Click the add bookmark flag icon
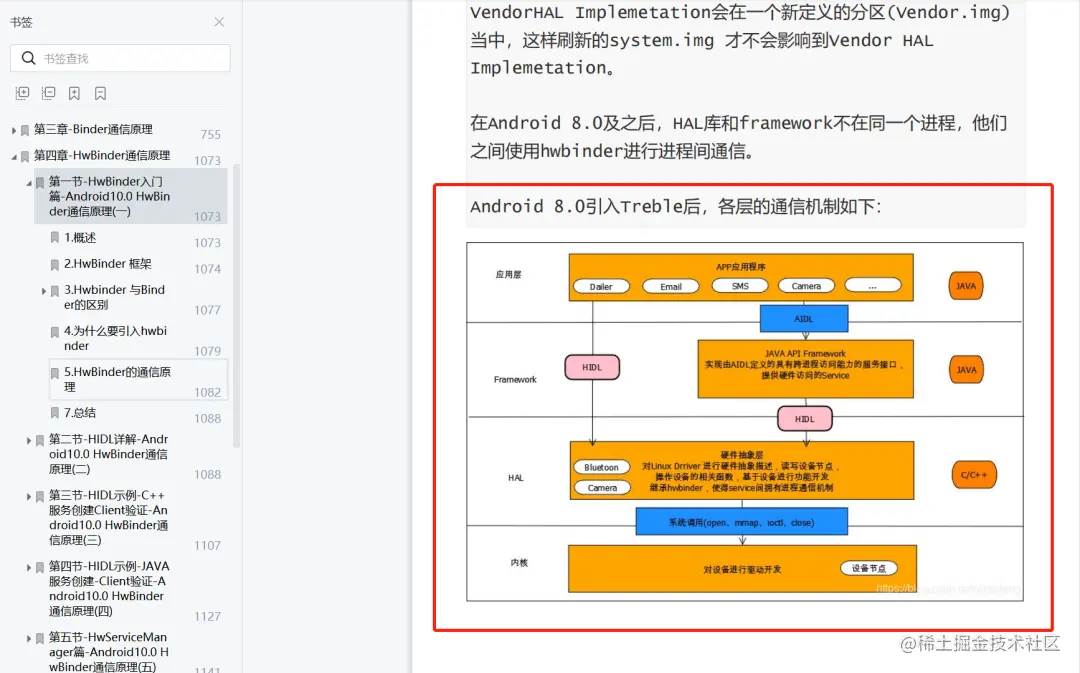The image size is (1080, 673). tap(73, 93)
